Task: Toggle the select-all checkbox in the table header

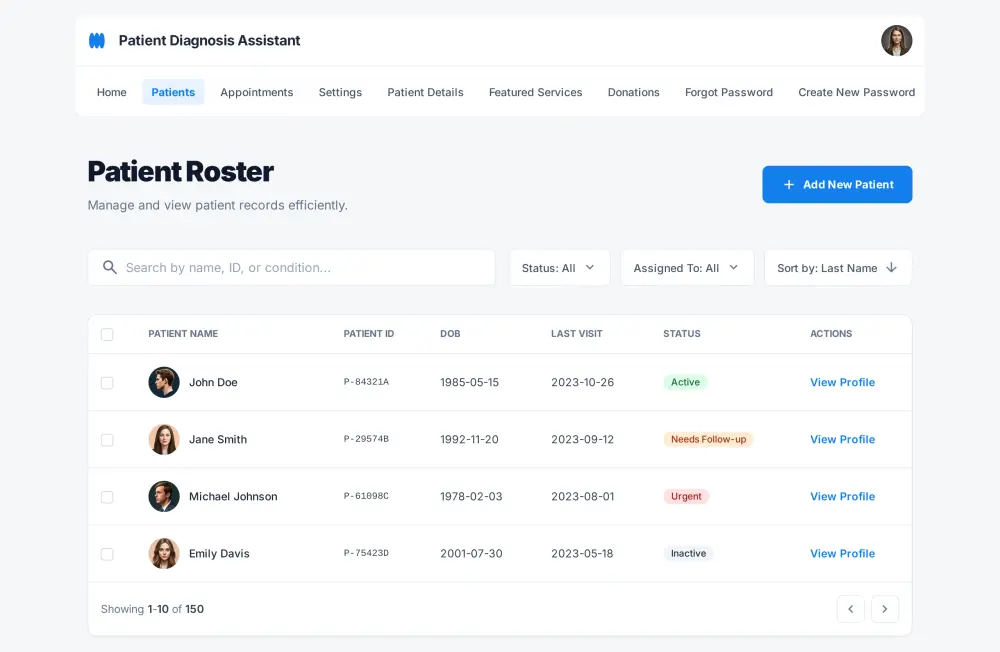Action: tap(107, 334)
